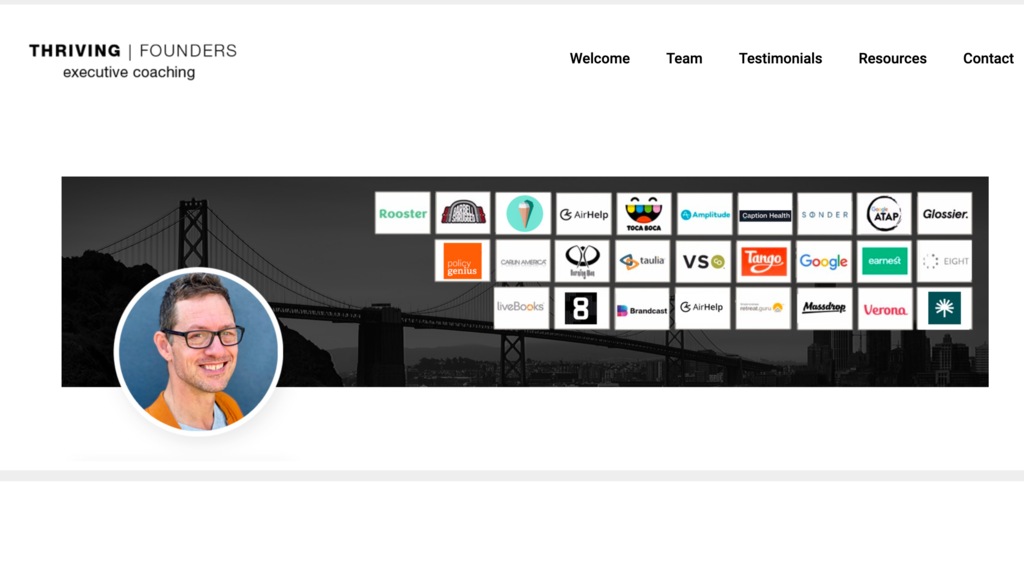Click the Amplitude logo tile
This screenshot has height=583, width=1024.
[x=705, y=214]
